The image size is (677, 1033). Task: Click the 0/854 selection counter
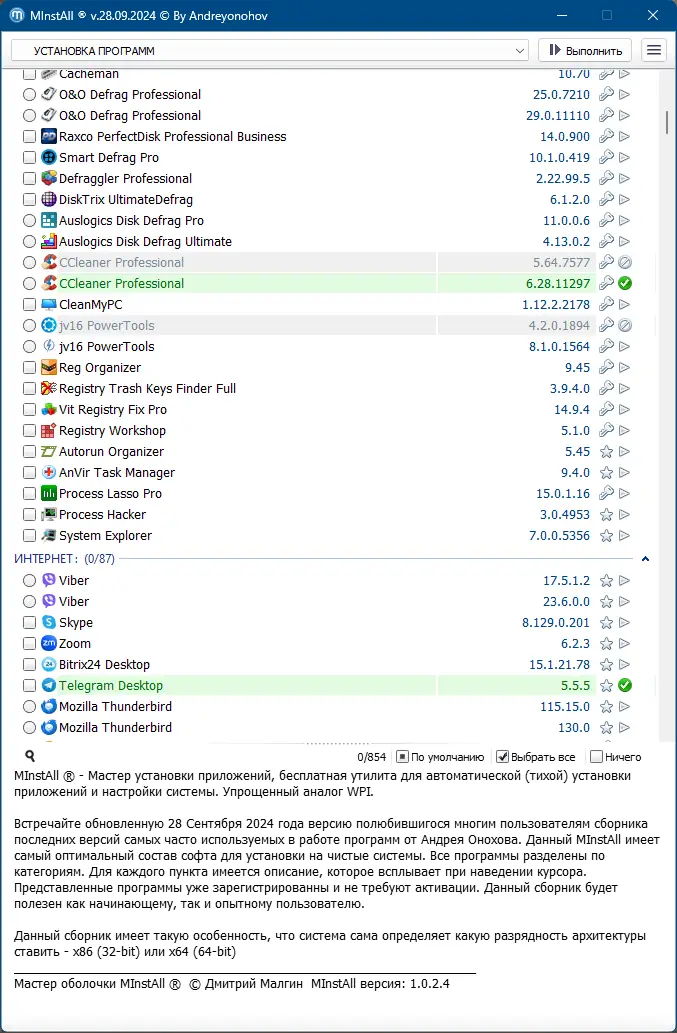[373, 757]
